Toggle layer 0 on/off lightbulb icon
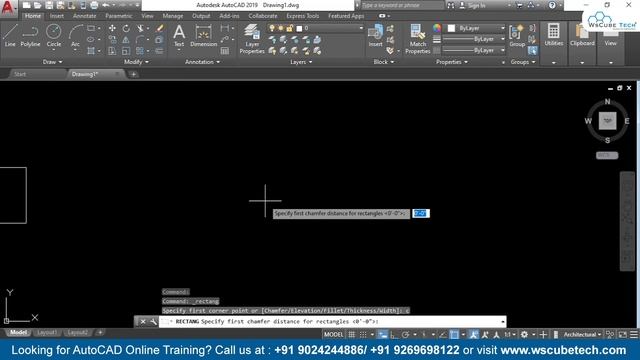This screenshot has width=640, height=360. (x=272, y=28)
